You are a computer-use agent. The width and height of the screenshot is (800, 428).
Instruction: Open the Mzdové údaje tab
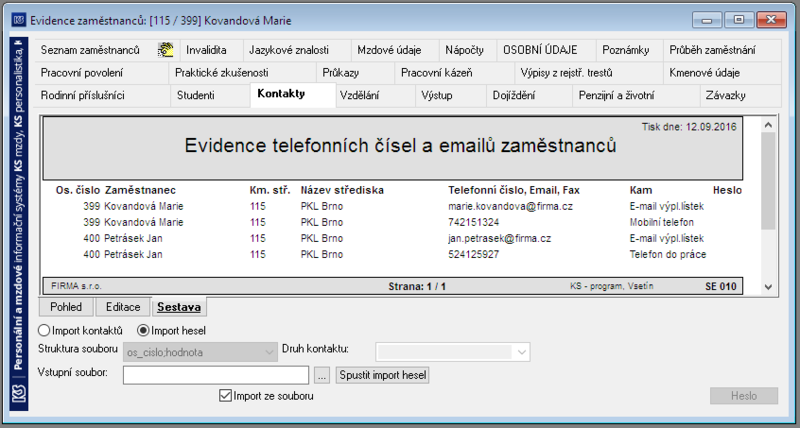tap(395, 50)
